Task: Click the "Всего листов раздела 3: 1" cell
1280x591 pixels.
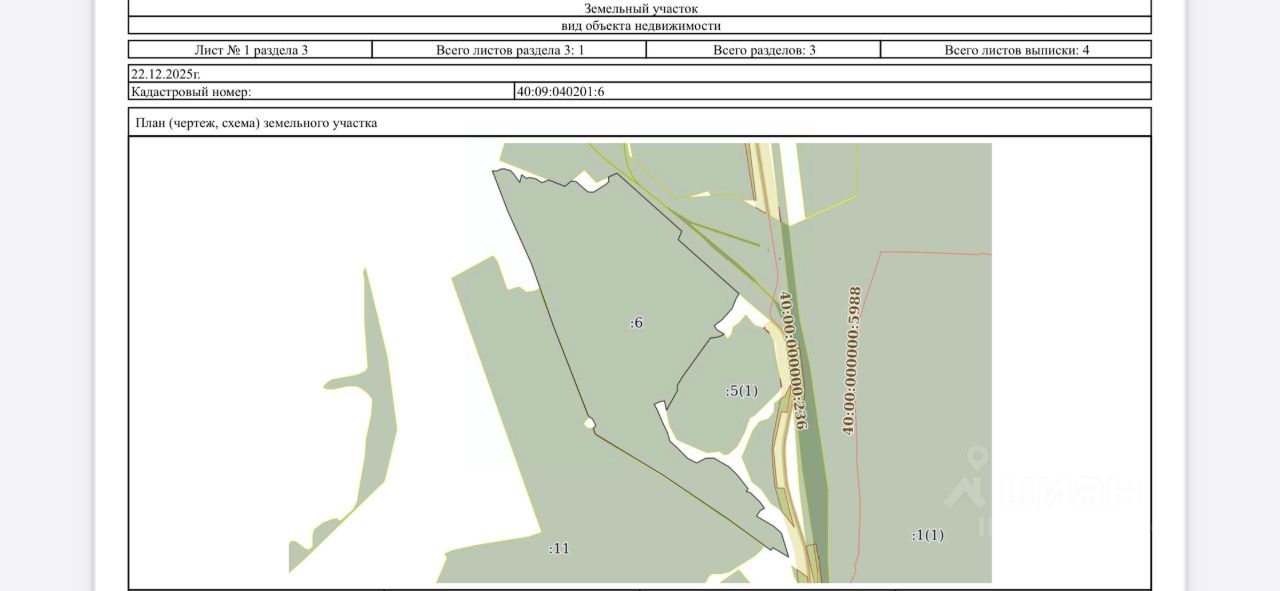Action: pos(509,49)
